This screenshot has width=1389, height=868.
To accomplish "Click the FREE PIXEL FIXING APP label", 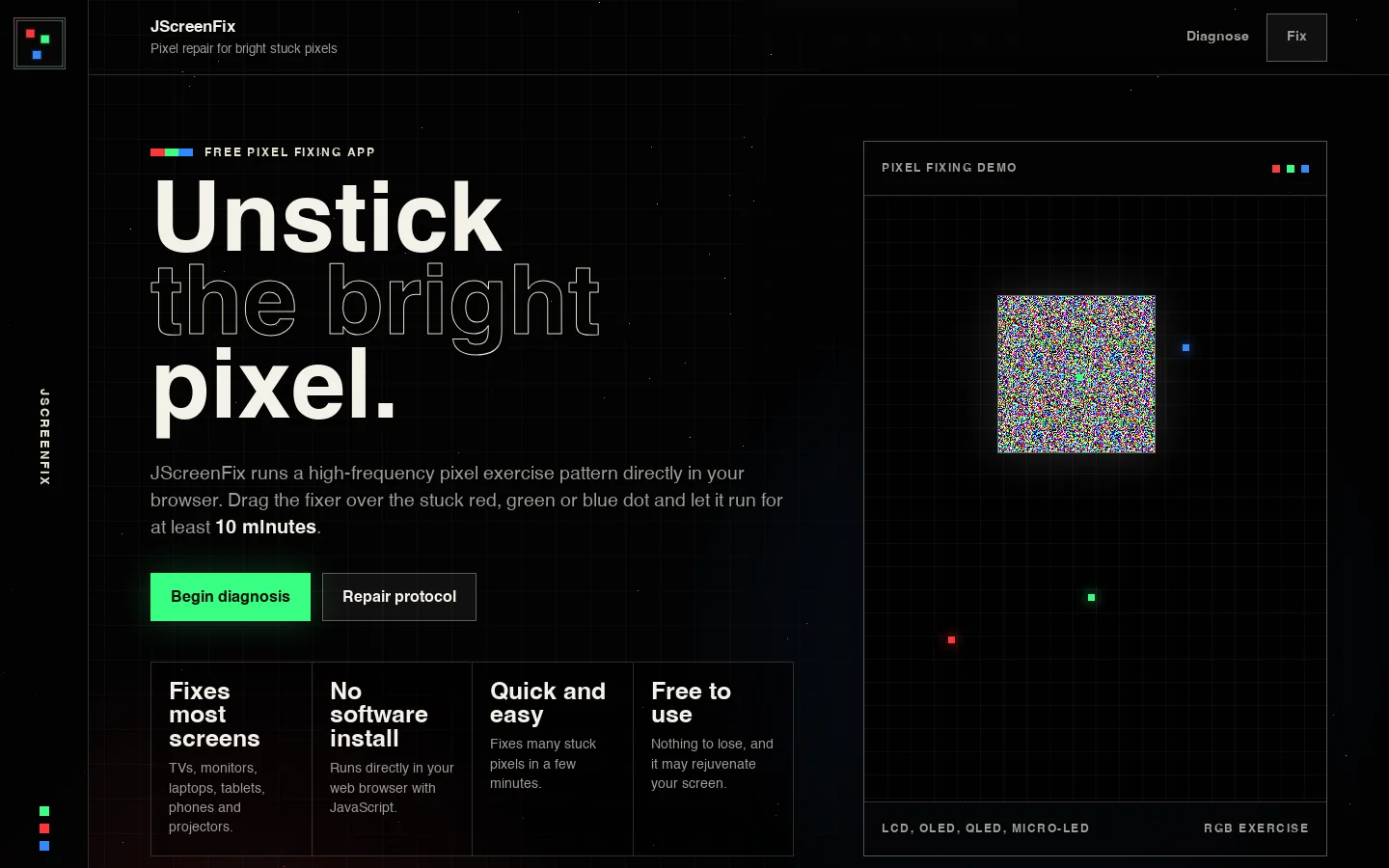I will pyautogui.click(x=289, y=152).
